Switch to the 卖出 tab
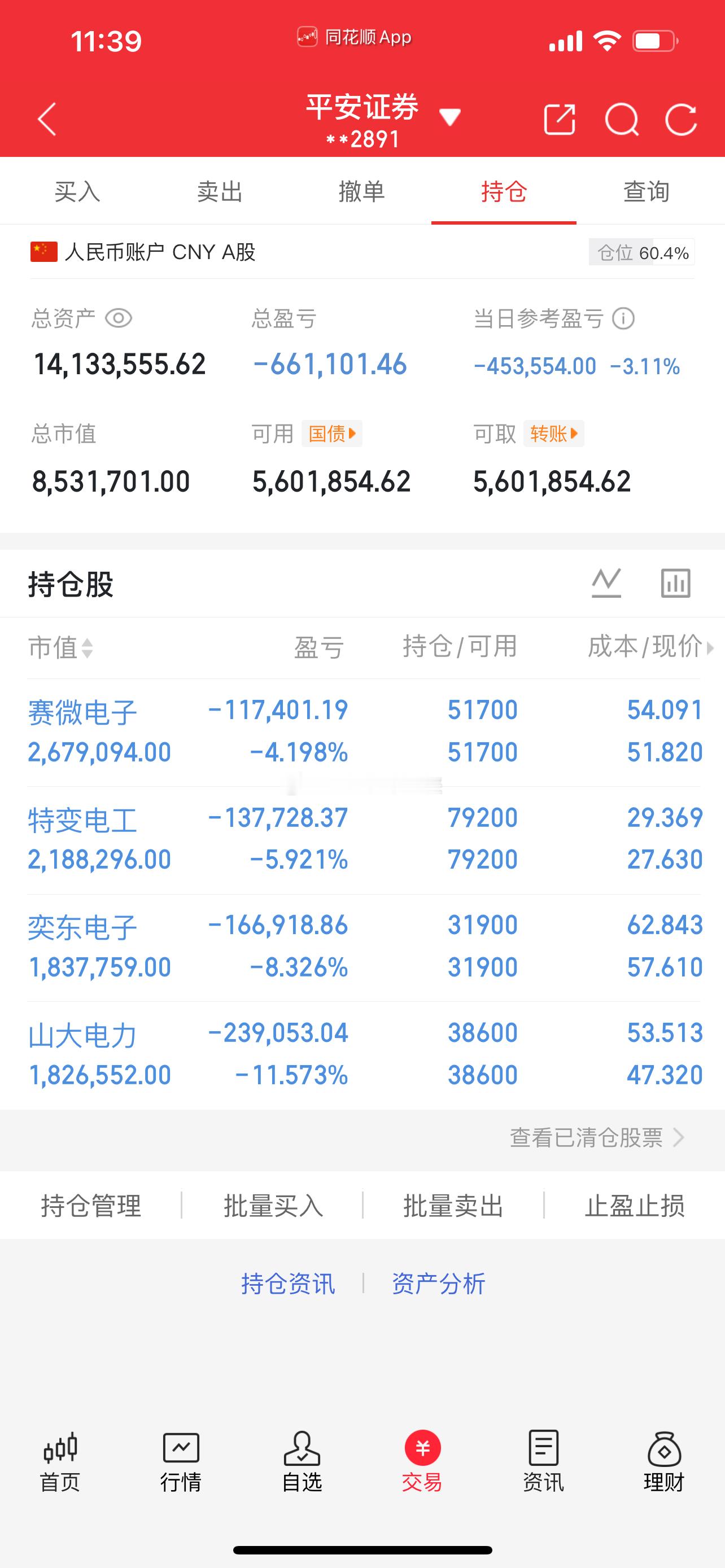The image size is (725, 1568). coord(220,192)
